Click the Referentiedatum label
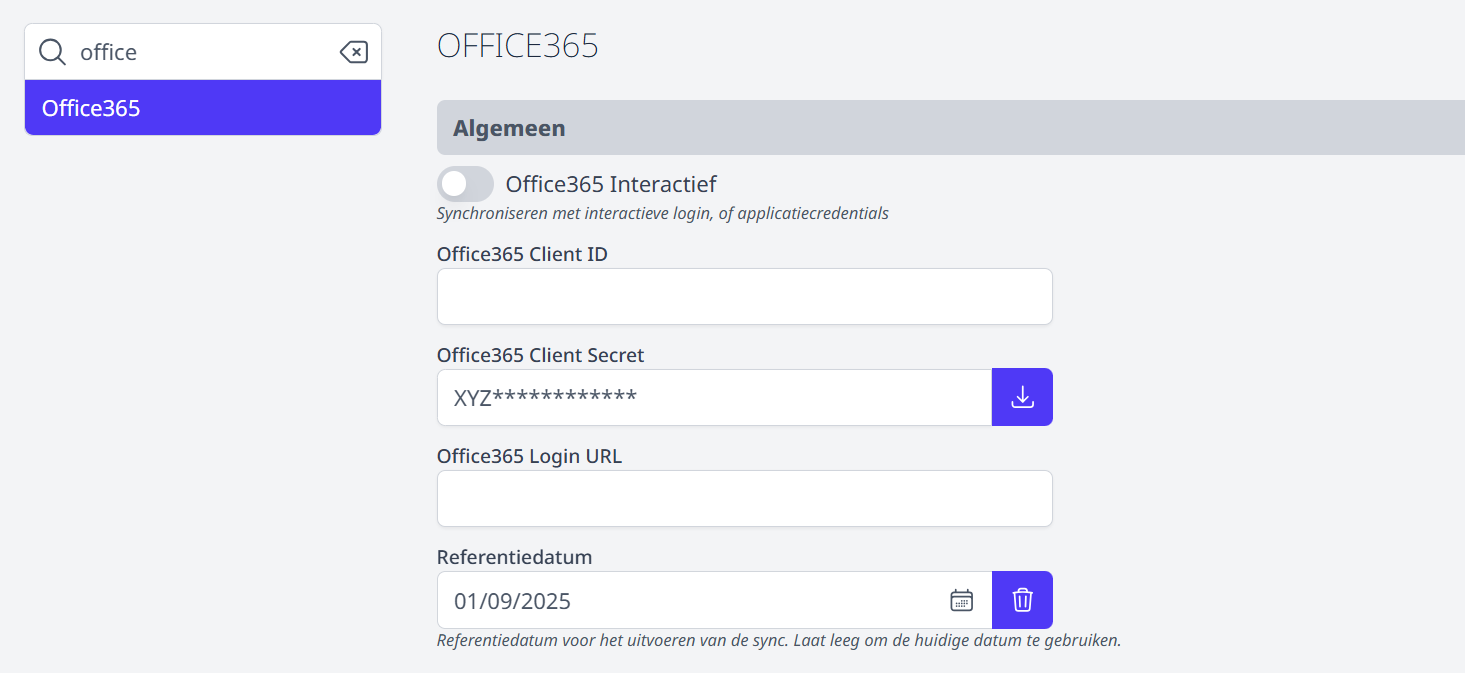 click(515, 557)
